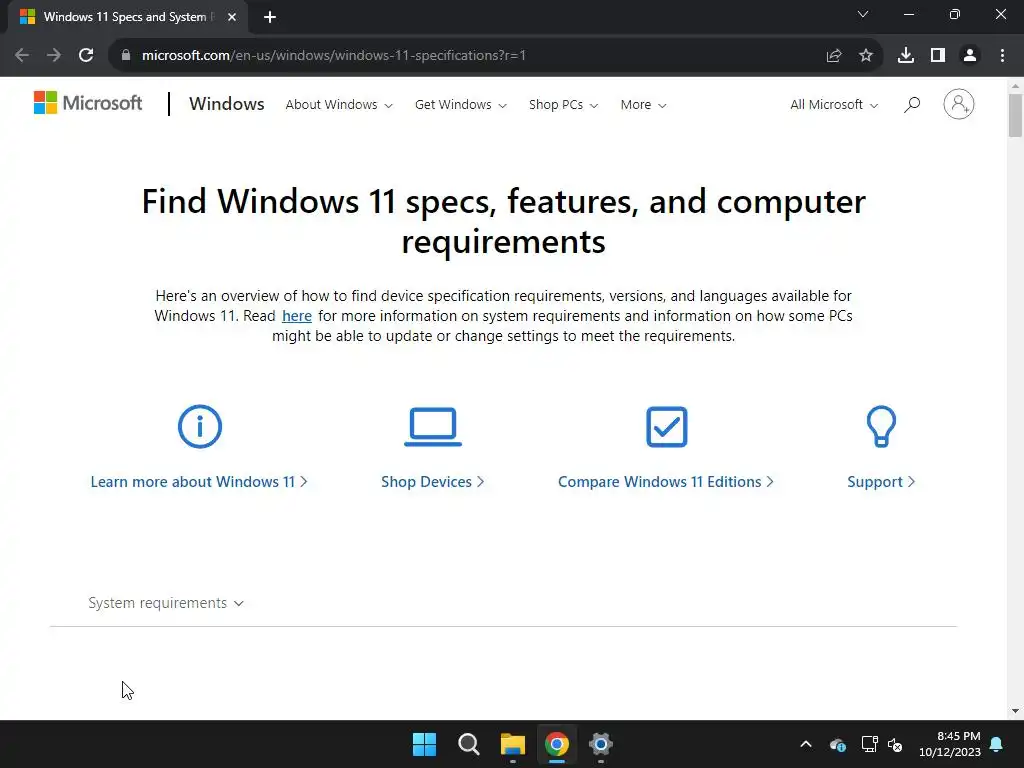1024x768 pixels.
Task: Click the checkbox Compare Editions icon
Action: tap(667, 427)
